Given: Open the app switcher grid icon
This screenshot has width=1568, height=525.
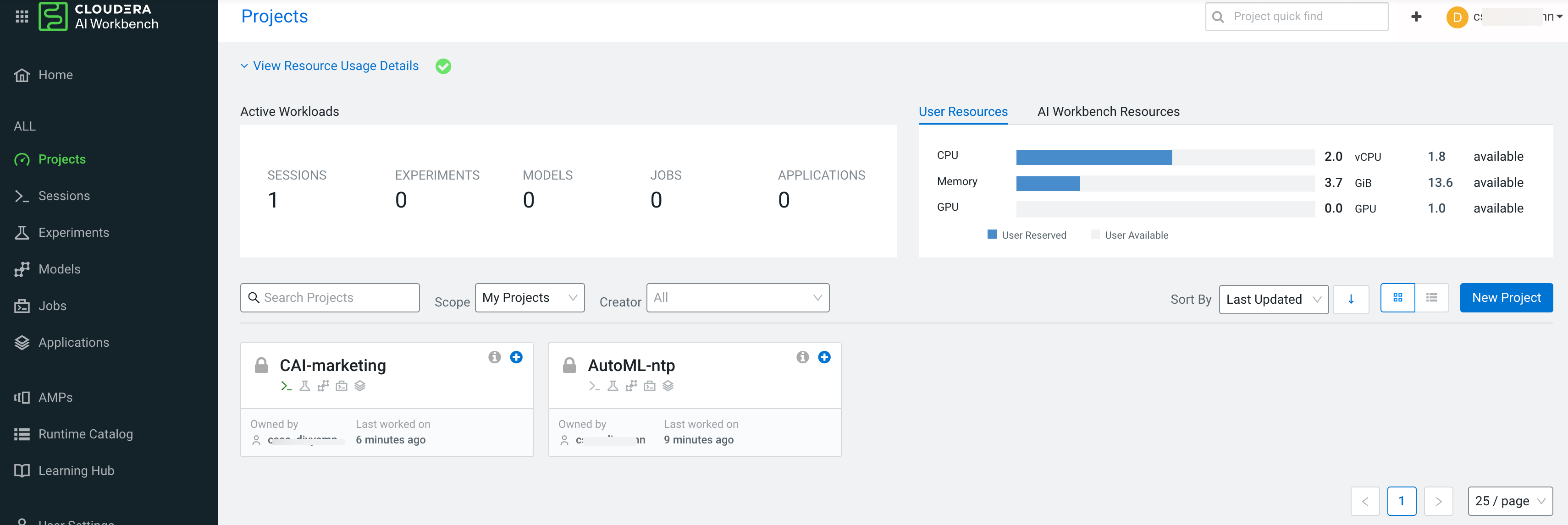Looking at the screenshot, I should click(x=22, y=16).
